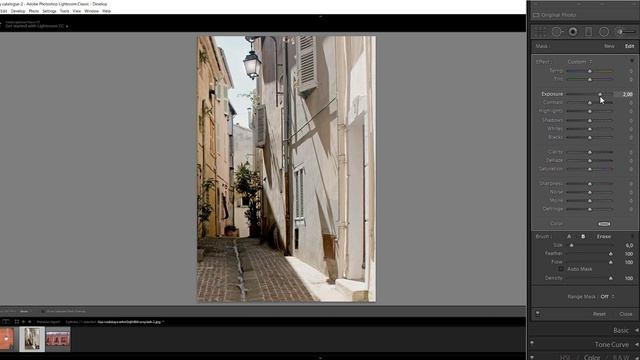Click the Feather slider handle
The width and height of the screenshot is (640, 360).
click(x=611, y=254)
